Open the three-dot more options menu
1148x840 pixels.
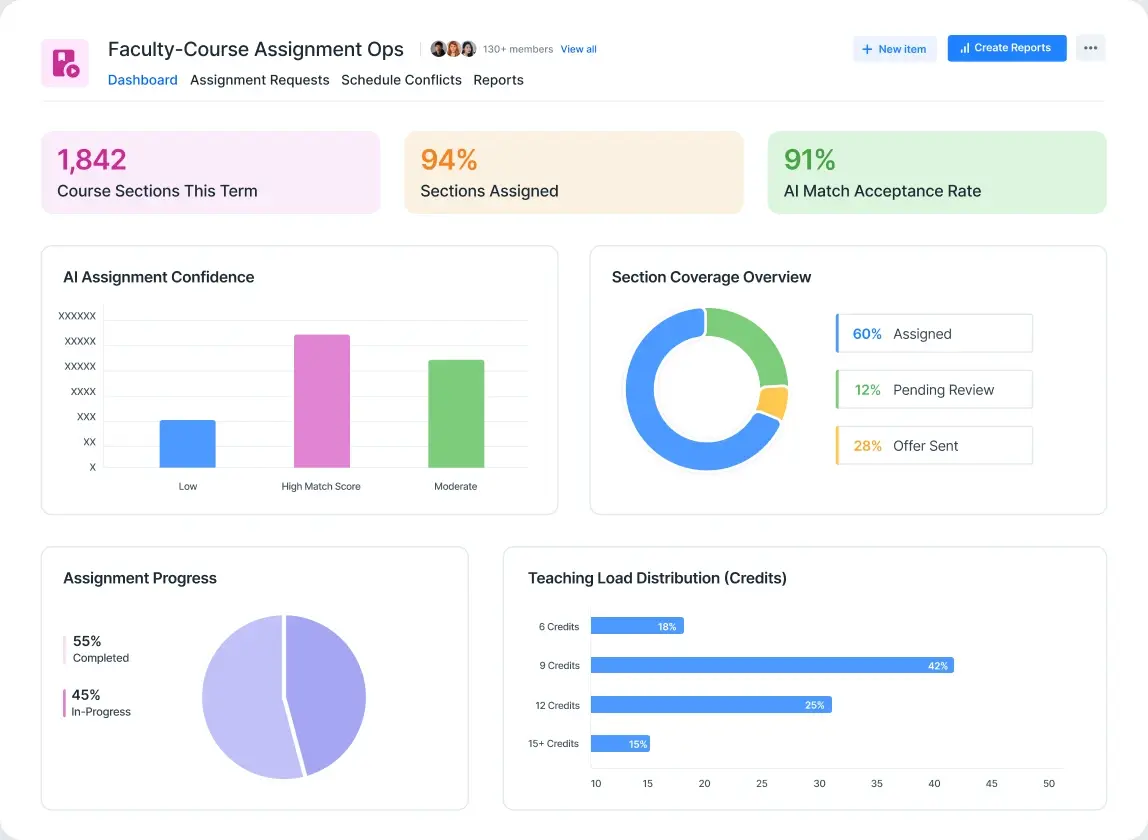point(1090,48)
